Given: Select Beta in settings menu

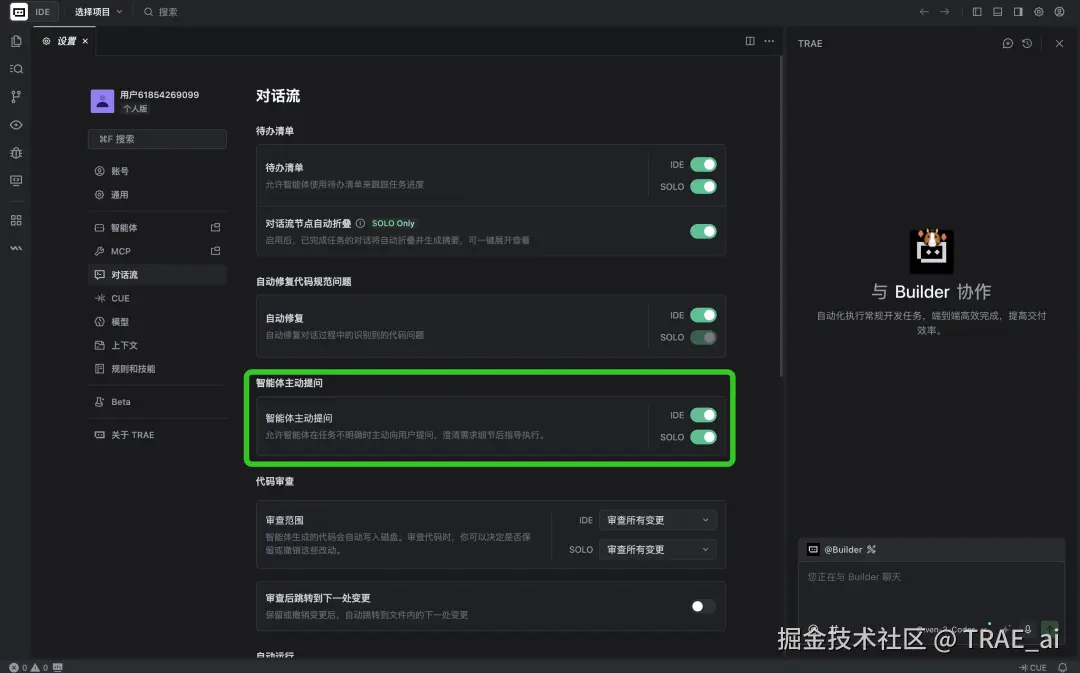Looking at the screenshot, I should coord(158,402).
